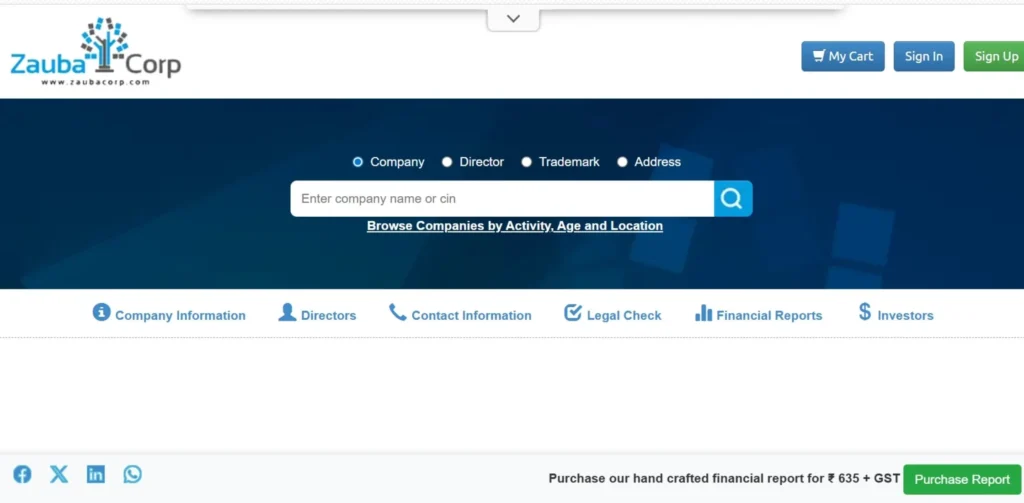Open Legal Check section
1024x503 pixels.
click(x=624, y=316)
